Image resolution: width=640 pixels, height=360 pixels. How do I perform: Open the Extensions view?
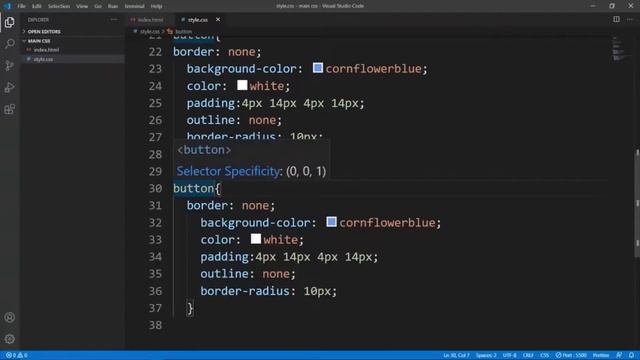[9, 109]
